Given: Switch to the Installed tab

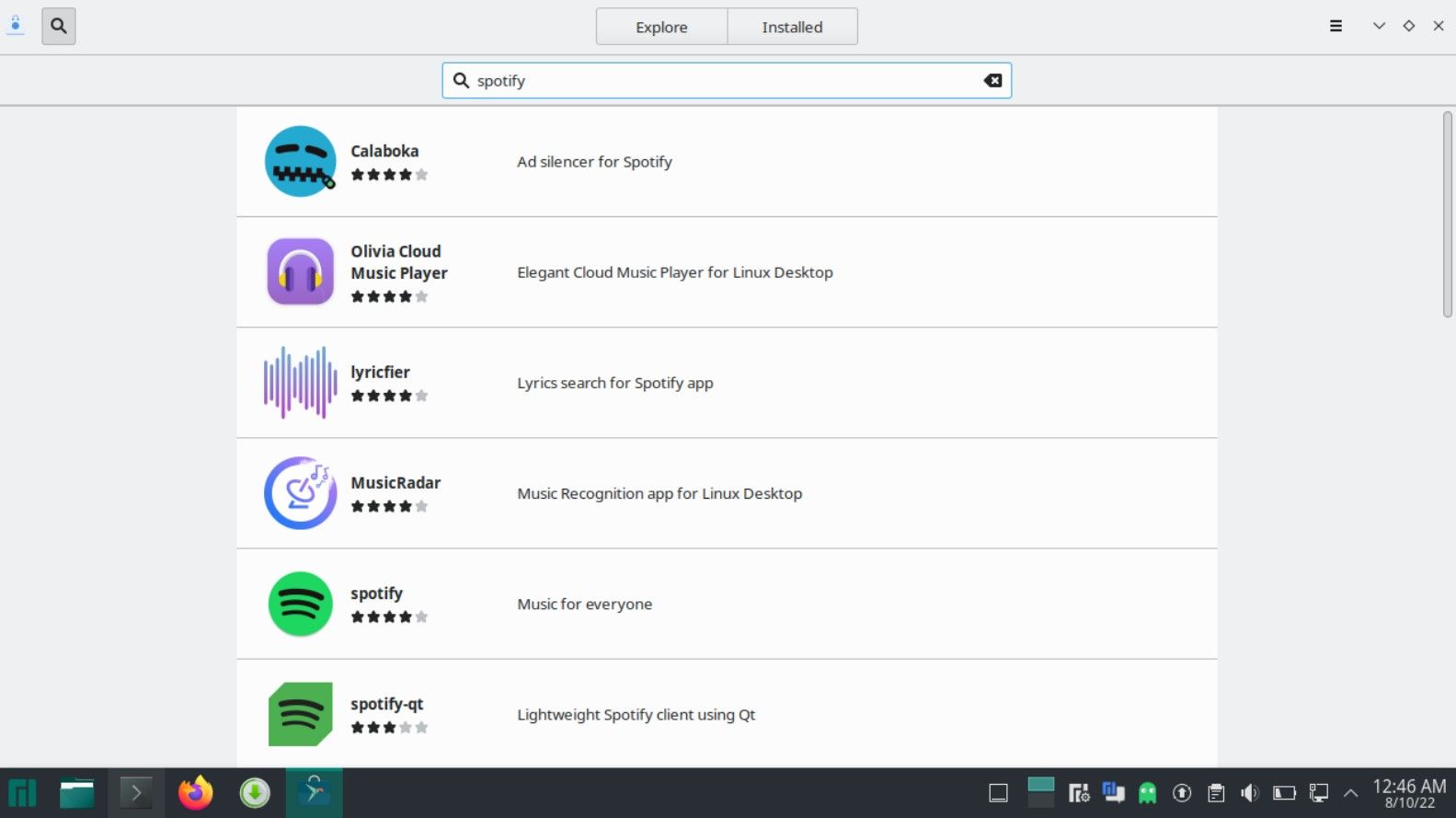Looking at the screenshot, I should coord(792,27).
